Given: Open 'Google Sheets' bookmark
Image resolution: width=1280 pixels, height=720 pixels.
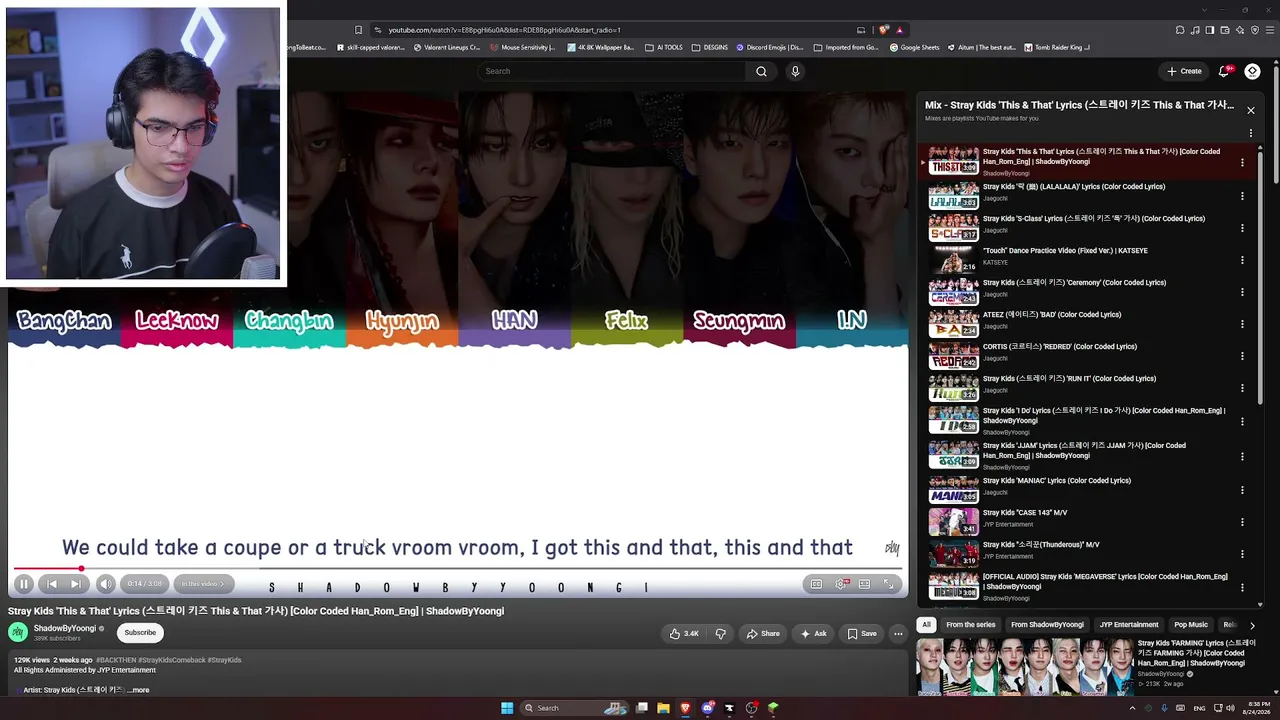Looking at the screenshot, I should pyautogui.click(x=915, y=47).
